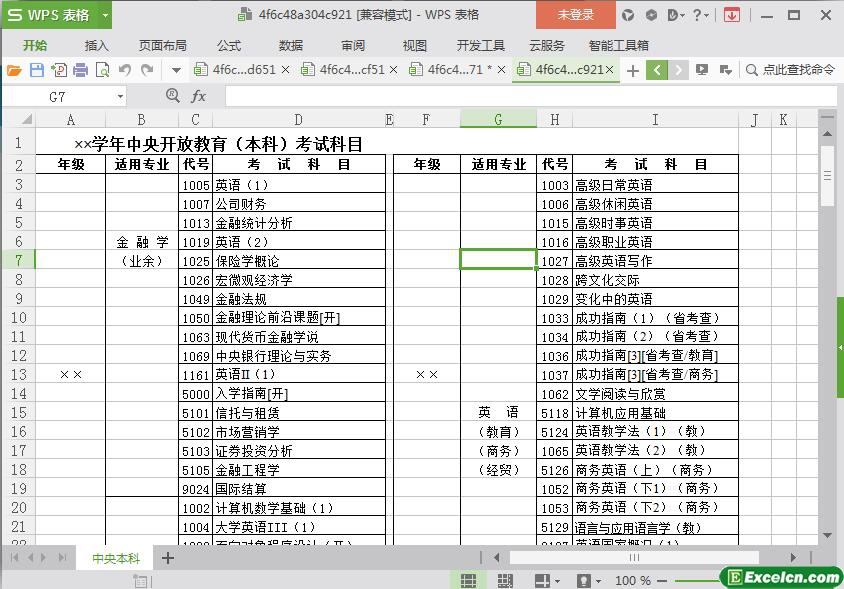
Task: Click the red download arrow icon
Action: click(732, 15)
